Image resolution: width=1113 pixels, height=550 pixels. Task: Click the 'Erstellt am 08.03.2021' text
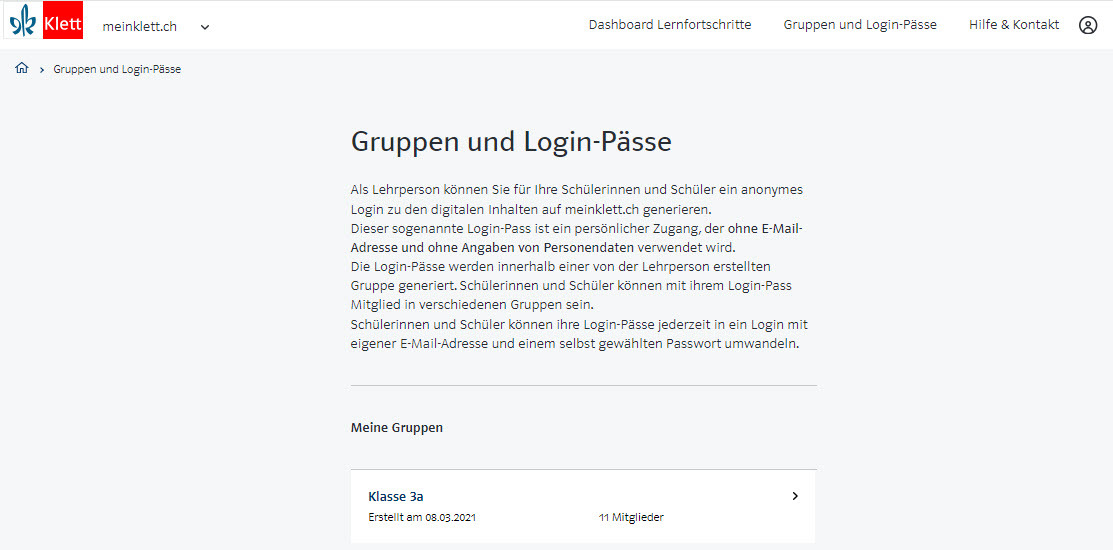pos(422,517)
